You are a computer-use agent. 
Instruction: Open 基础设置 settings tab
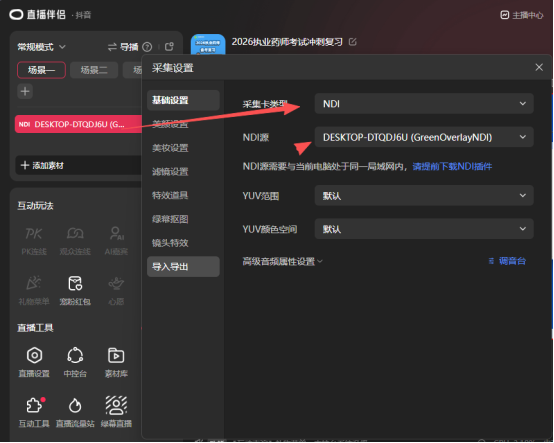(183, 100)
